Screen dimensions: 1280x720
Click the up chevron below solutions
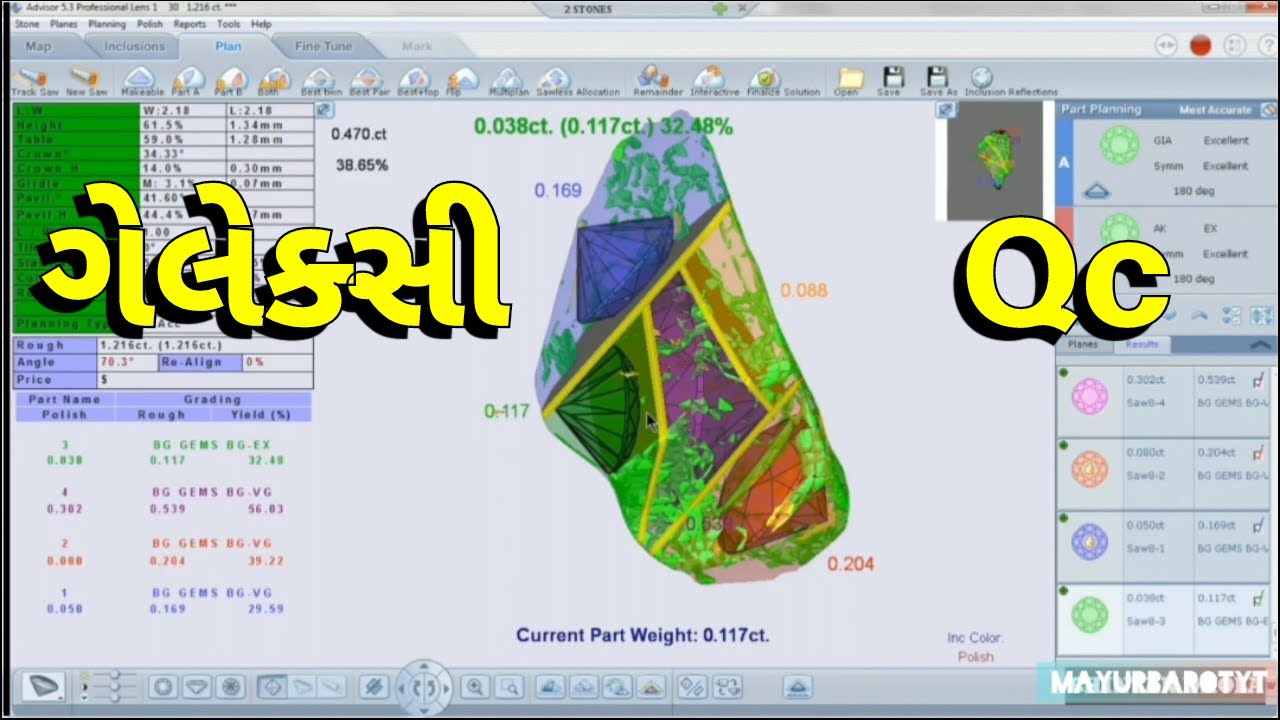1200,316
